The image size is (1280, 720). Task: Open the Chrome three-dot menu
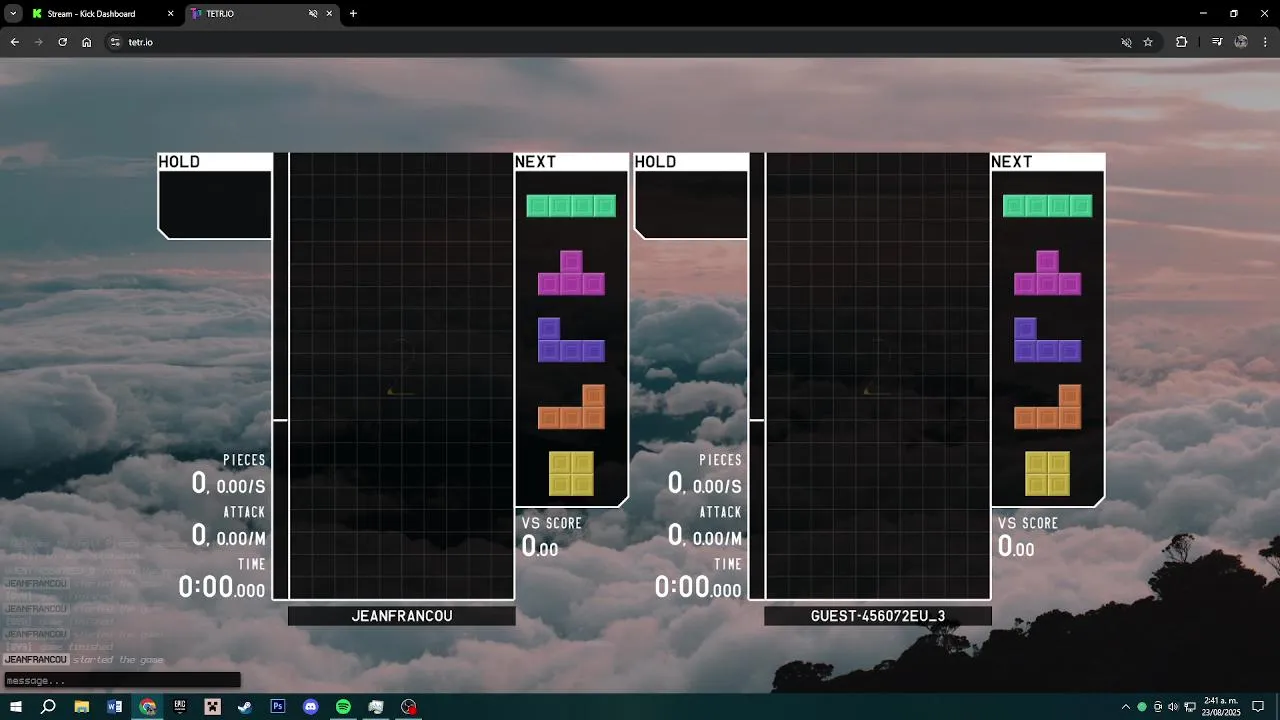click(1266, 42)
